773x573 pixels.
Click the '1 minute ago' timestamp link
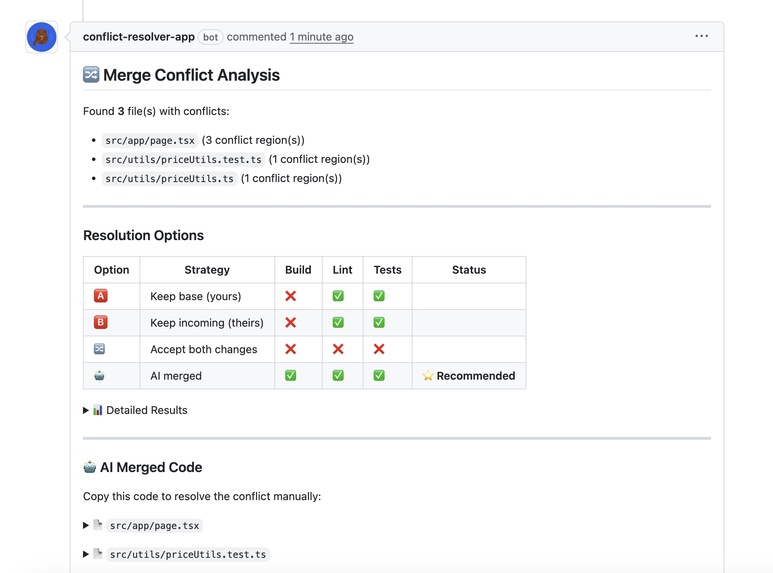(321, 37)
